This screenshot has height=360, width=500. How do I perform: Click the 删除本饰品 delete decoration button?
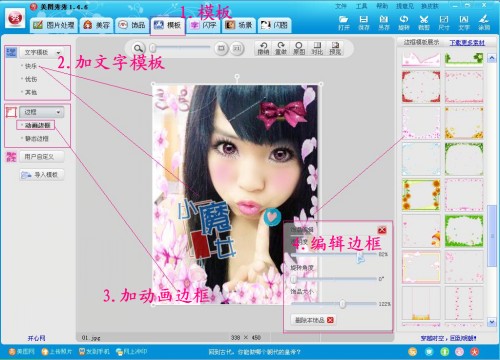coord(313,320)
